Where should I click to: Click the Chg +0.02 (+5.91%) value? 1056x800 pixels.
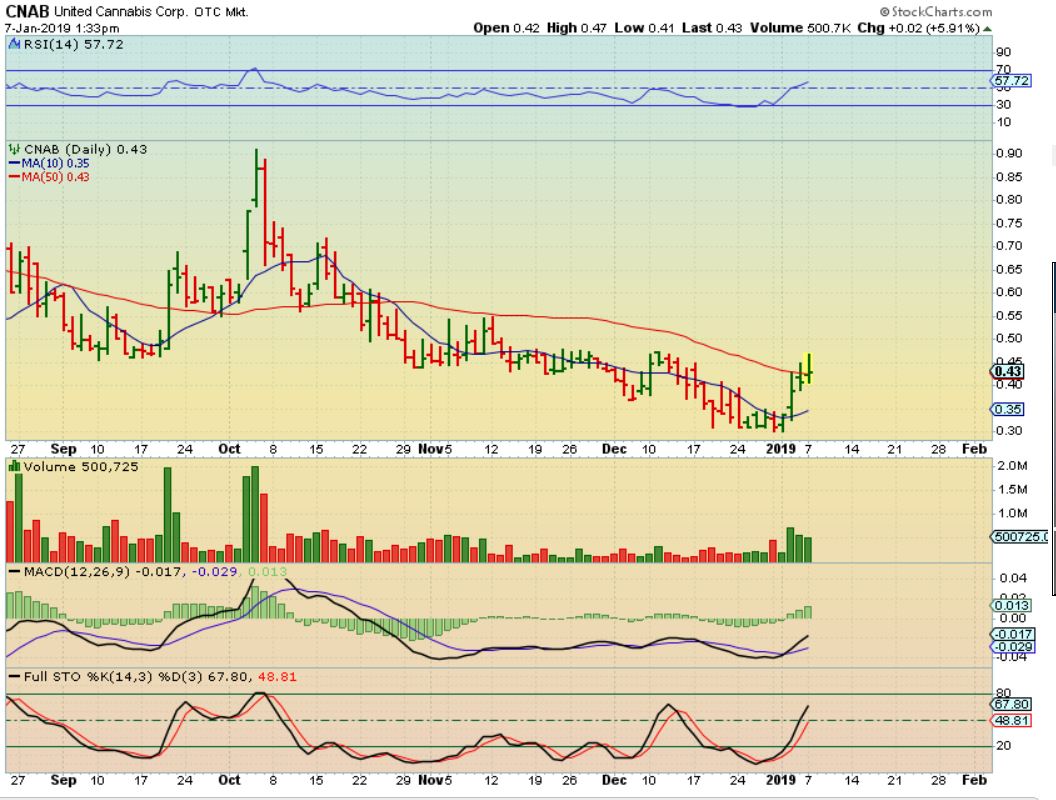919,28
